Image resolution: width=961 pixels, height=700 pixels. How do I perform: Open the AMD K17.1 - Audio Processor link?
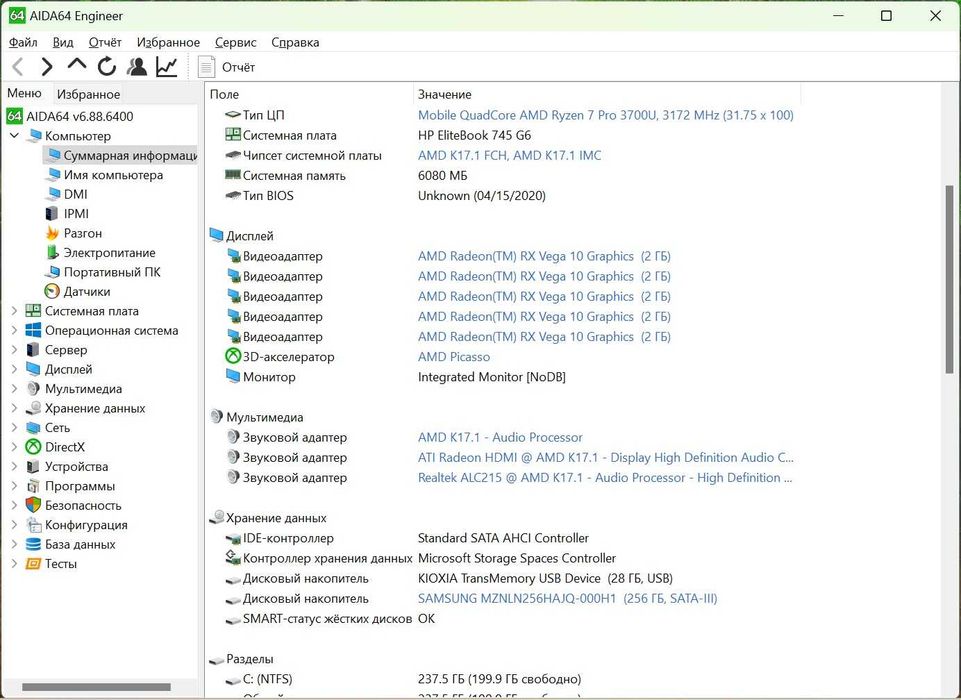click(x=500, y=437)
